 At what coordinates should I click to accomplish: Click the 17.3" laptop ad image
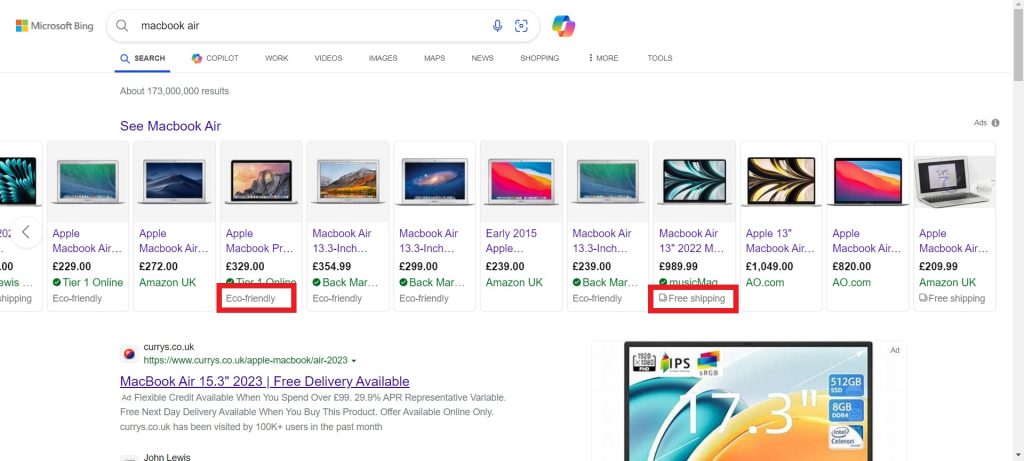(x=748, y=401)
